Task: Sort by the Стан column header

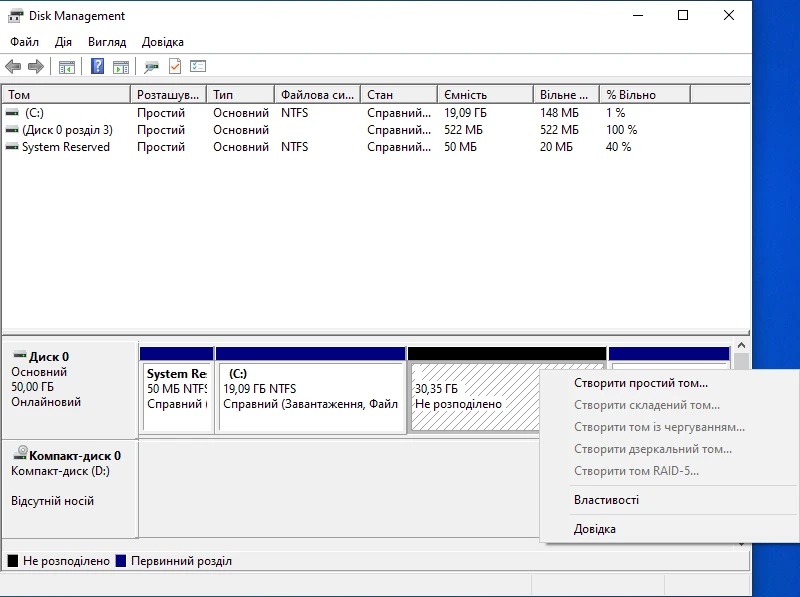Action: pyautogui.click(x=399, y=95)
